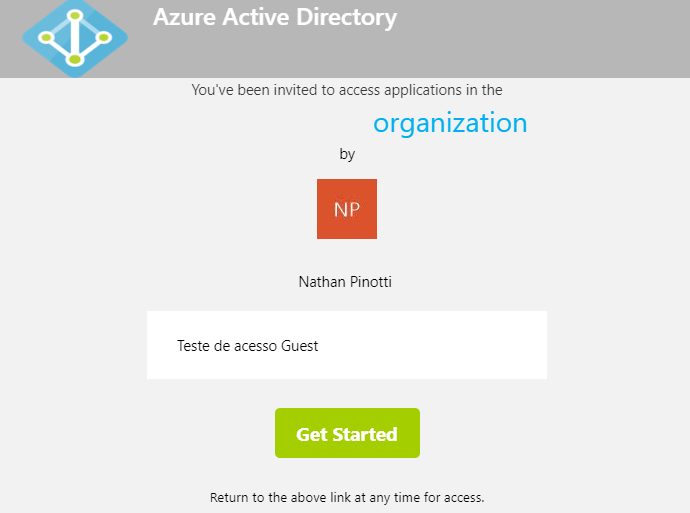Click the word Directory in the header
The height and width of the screenshot is (513, 690).
(347, 18)
